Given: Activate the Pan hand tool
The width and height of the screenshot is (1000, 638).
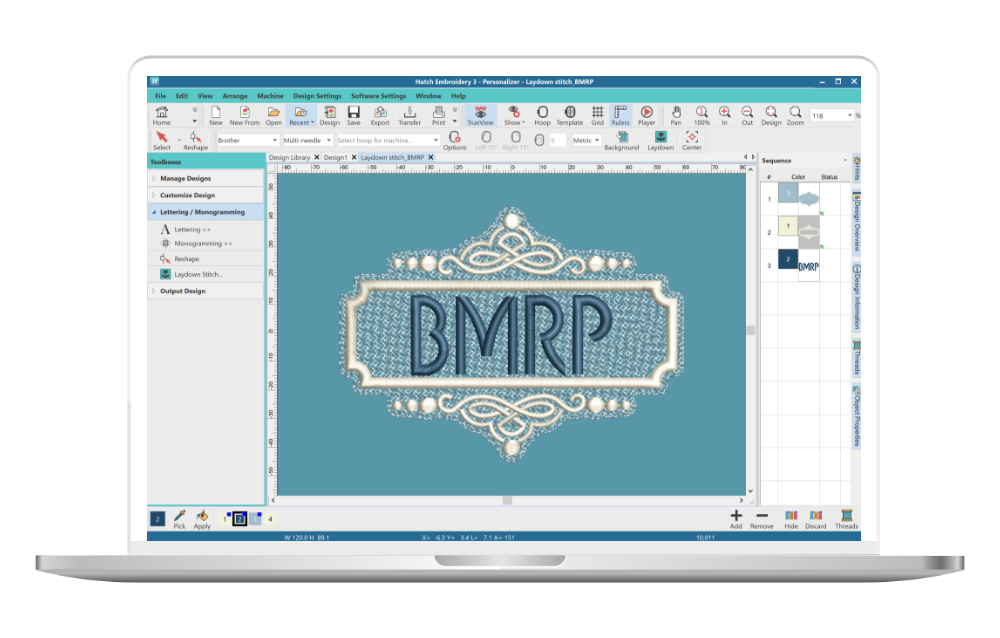Looking at the screenshot, I should click(x=676, y=114).
